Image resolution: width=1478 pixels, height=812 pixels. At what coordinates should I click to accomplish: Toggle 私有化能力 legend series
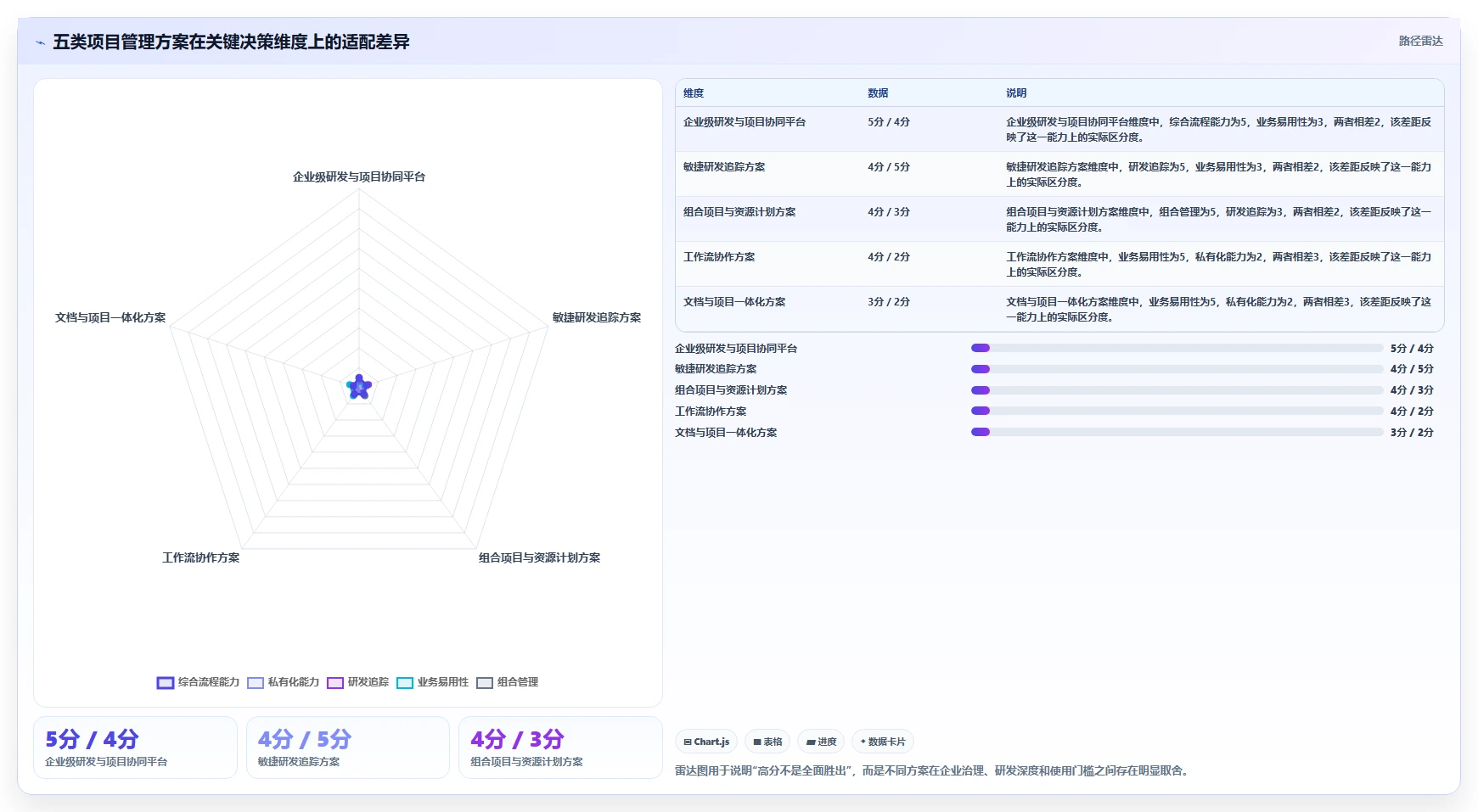tap(284, 682)
